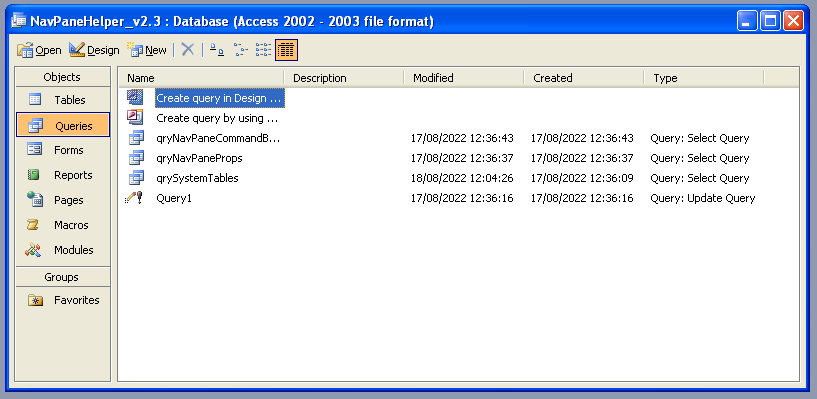Click the Queries icon in Objects bar
817x399 pixels.
point(36,126)
